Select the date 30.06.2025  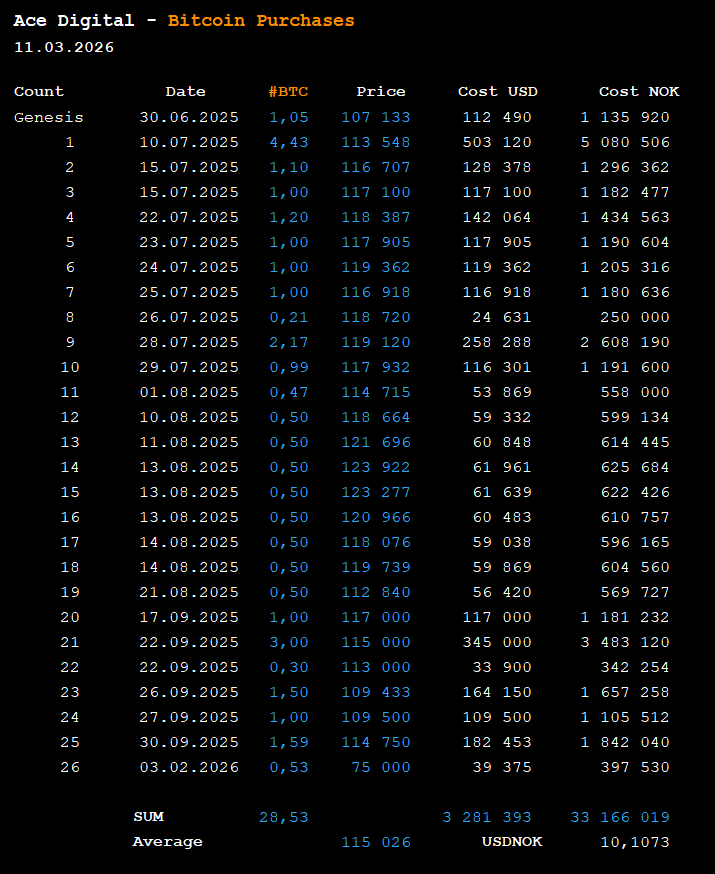[x=189, y=117]
